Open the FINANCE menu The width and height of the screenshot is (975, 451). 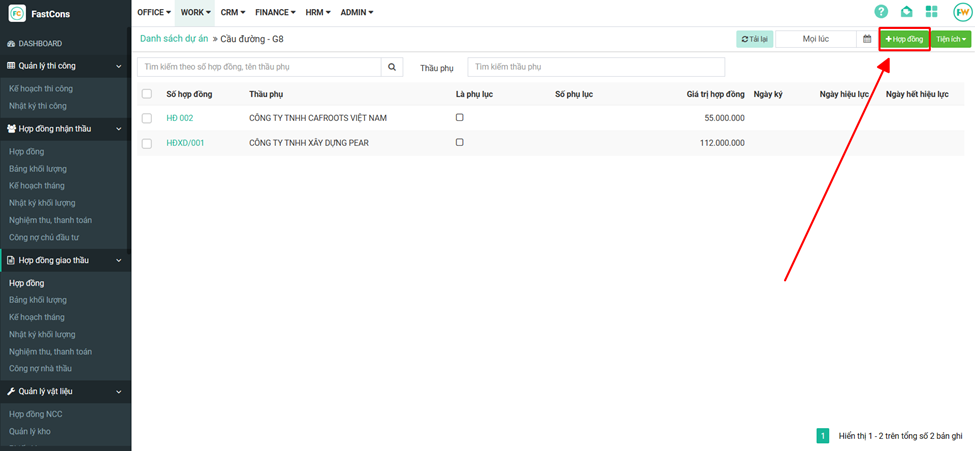275,12
